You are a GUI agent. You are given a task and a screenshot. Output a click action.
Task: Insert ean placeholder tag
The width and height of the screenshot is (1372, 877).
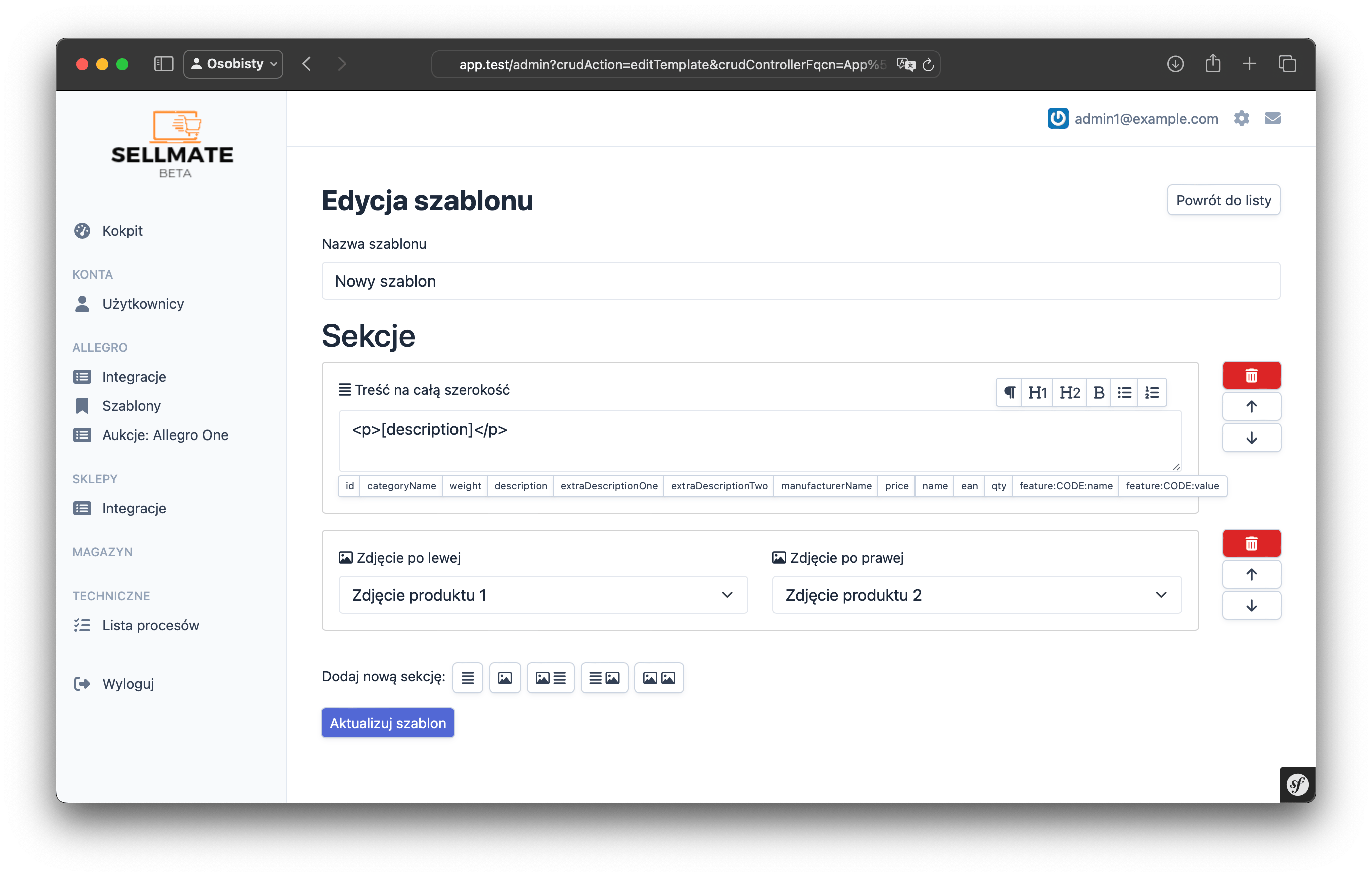pos(969,486)
